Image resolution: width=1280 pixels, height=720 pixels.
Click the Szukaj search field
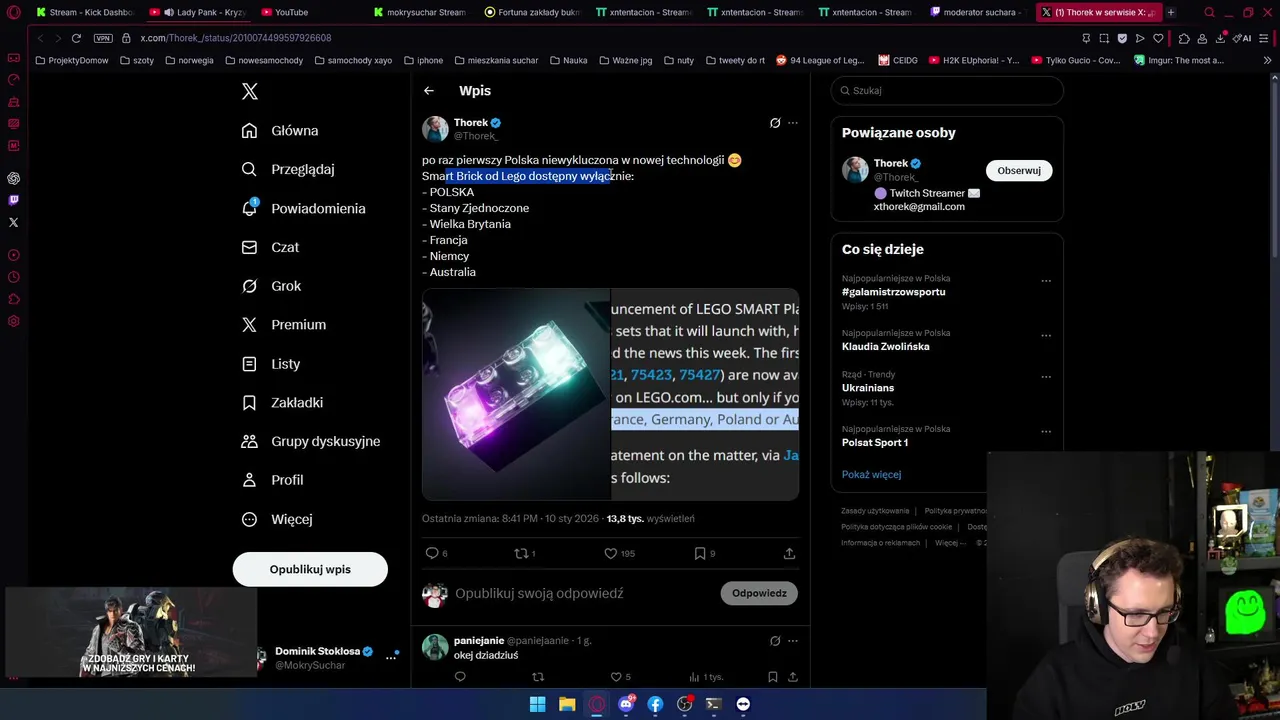point(947,90)
